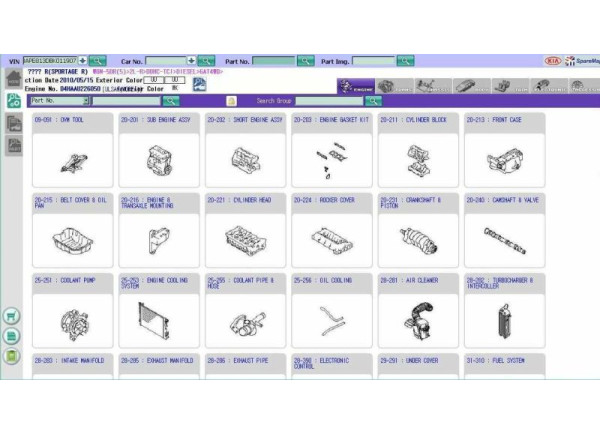Expand the Car No. dropdown
Image resolution: width=600 pixels, height=435 pixels.
[x=191, y=61]
